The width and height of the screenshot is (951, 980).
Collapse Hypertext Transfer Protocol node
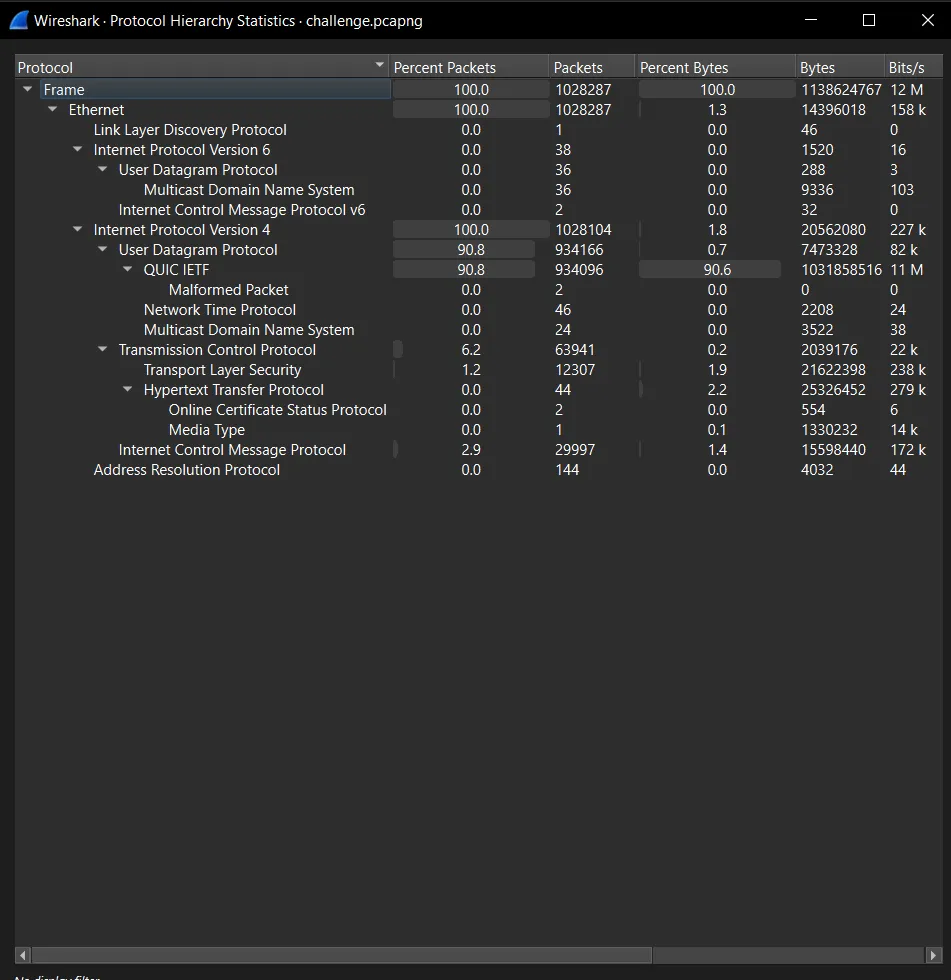coord(128,390)
